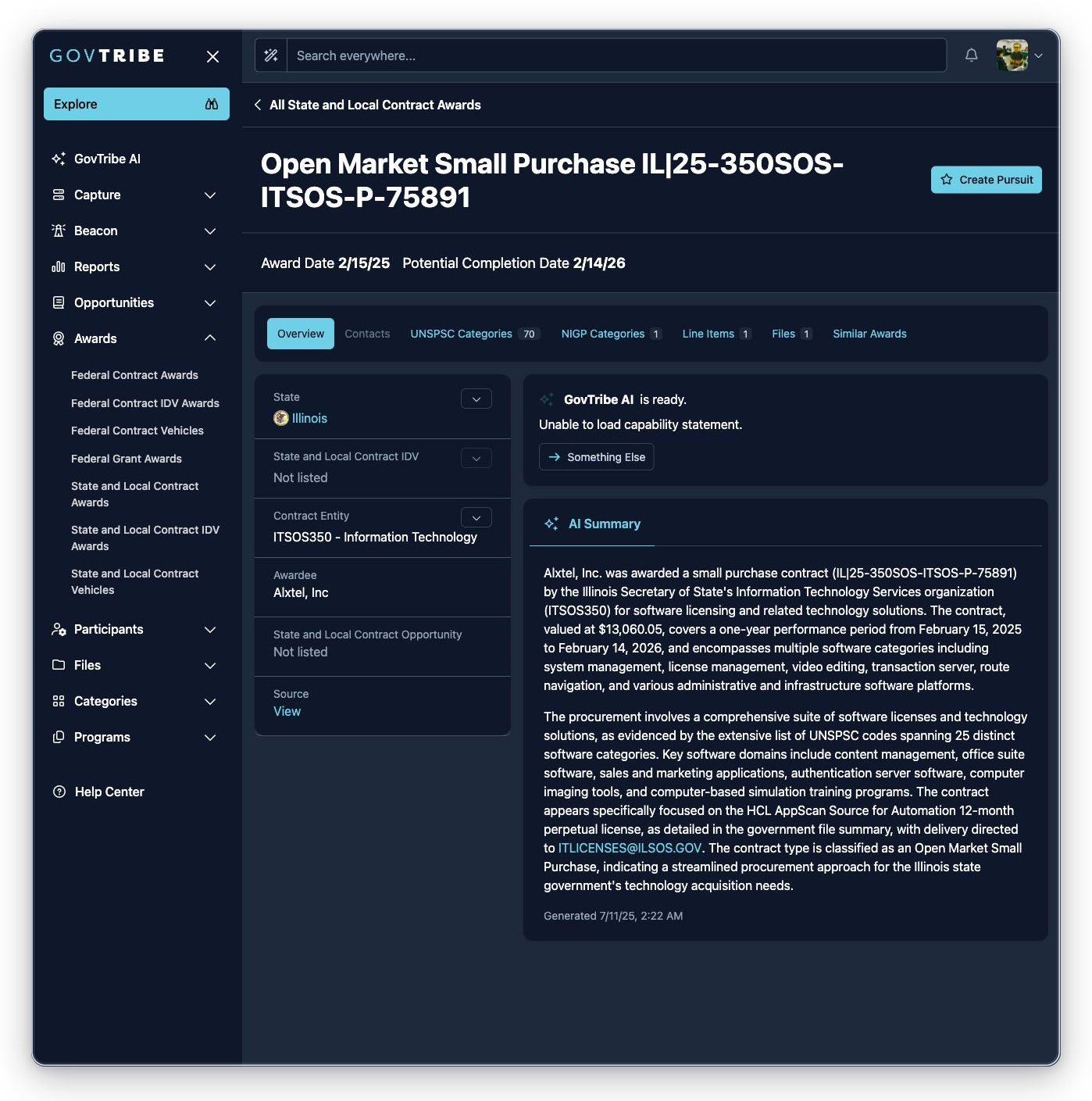Screen dimensions: 1092x1101
Task: Click the awardee name Alxtel, Inc
Action: click(x=301, y=592)
